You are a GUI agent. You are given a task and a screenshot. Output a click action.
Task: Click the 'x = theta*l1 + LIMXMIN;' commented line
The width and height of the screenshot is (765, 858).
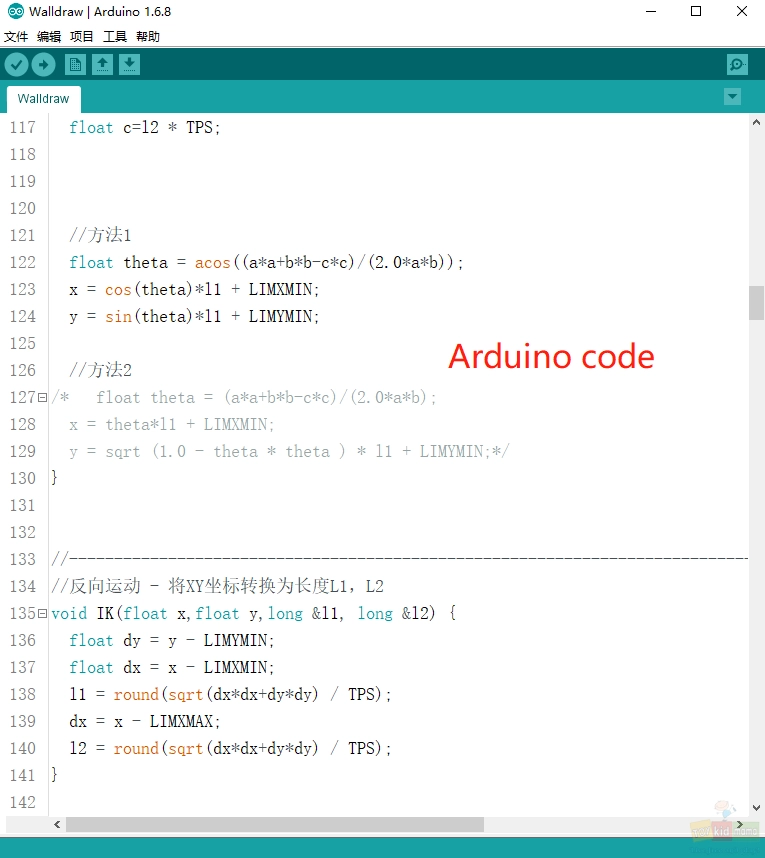pyautogui.click(x=171, y=425)
